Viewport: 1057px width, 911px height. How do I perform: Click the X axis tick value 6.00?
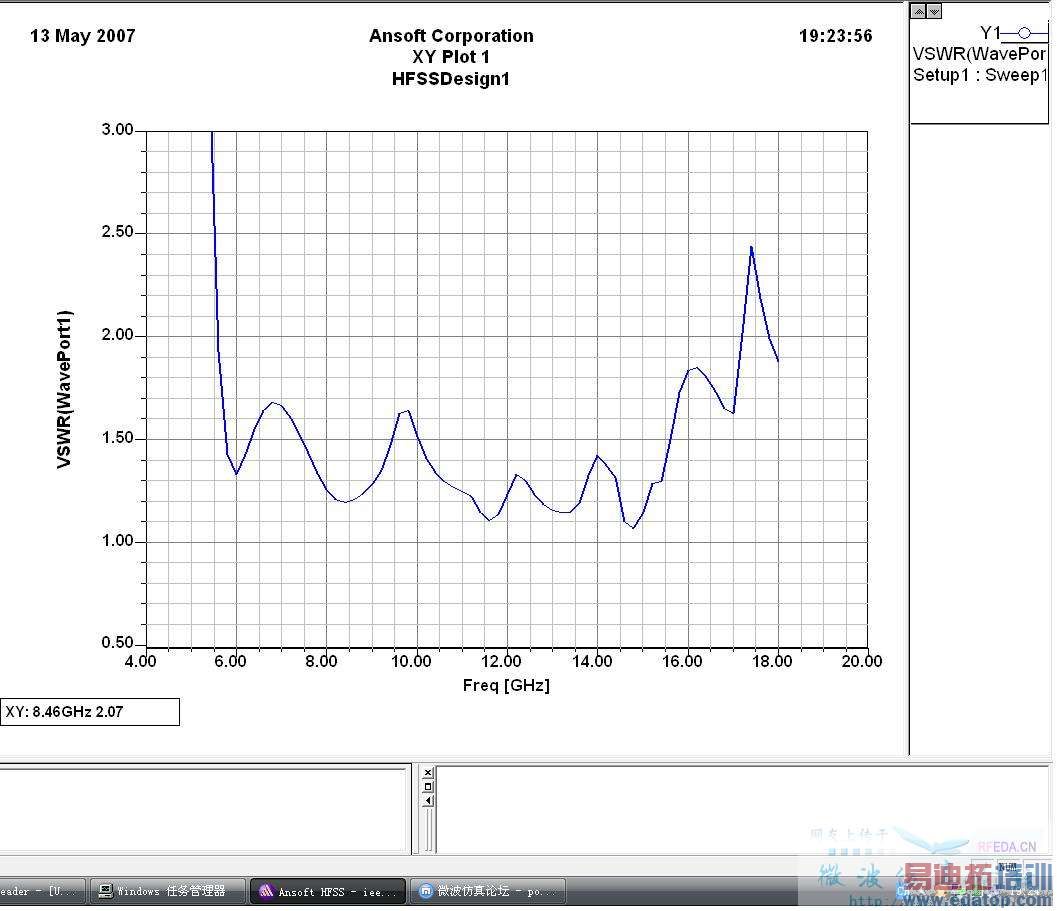tap(231, 662)
